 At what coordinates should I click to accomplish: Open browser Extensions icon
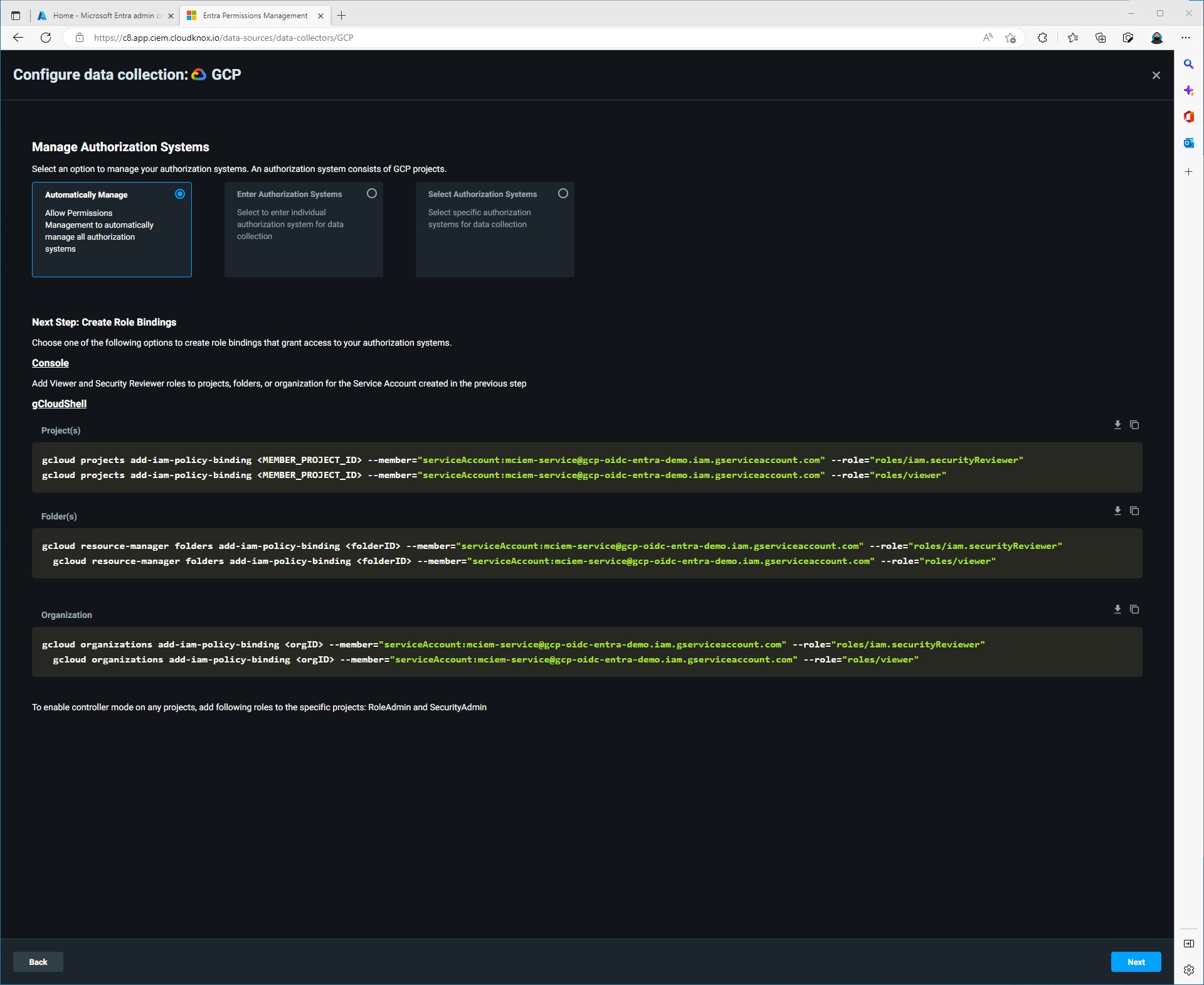tap(1042, 38)
